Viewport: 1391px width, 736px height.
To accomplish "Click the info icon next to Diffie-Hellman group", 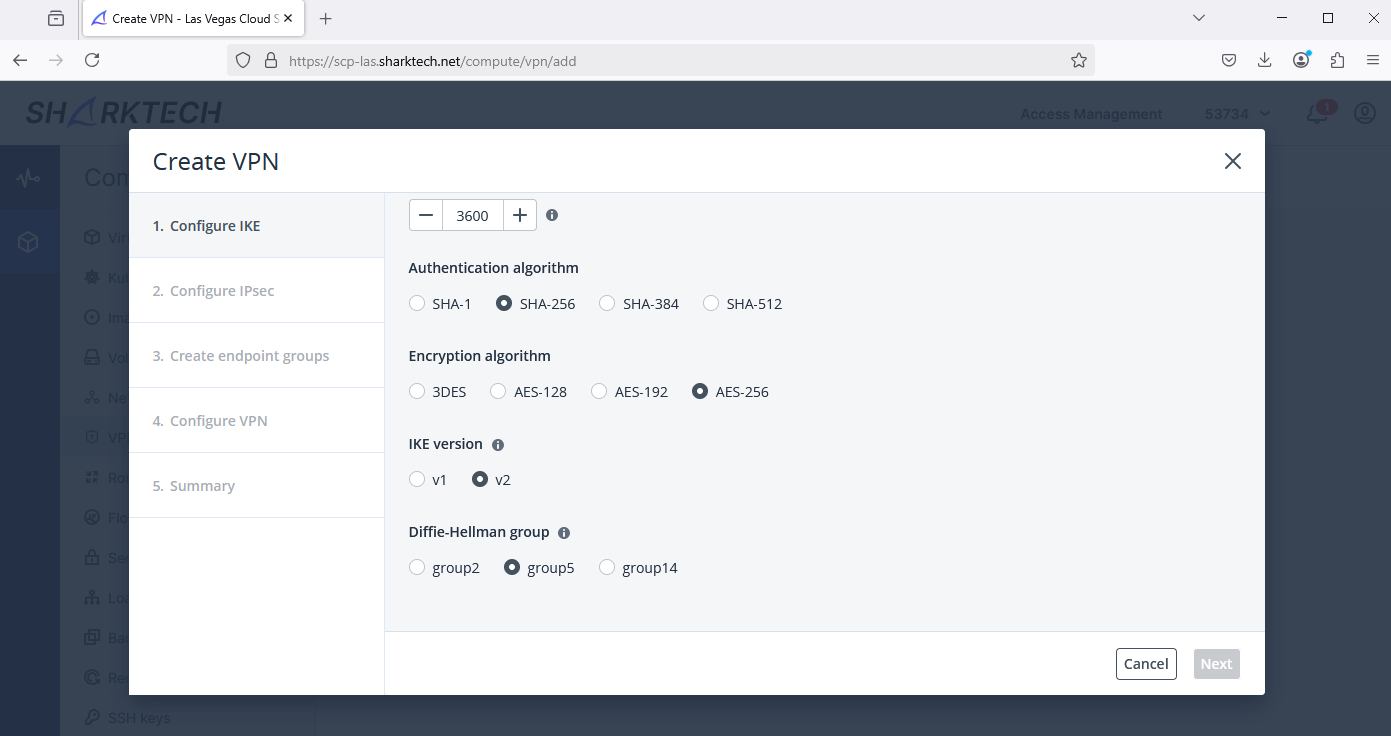I will tap(563, 532).
